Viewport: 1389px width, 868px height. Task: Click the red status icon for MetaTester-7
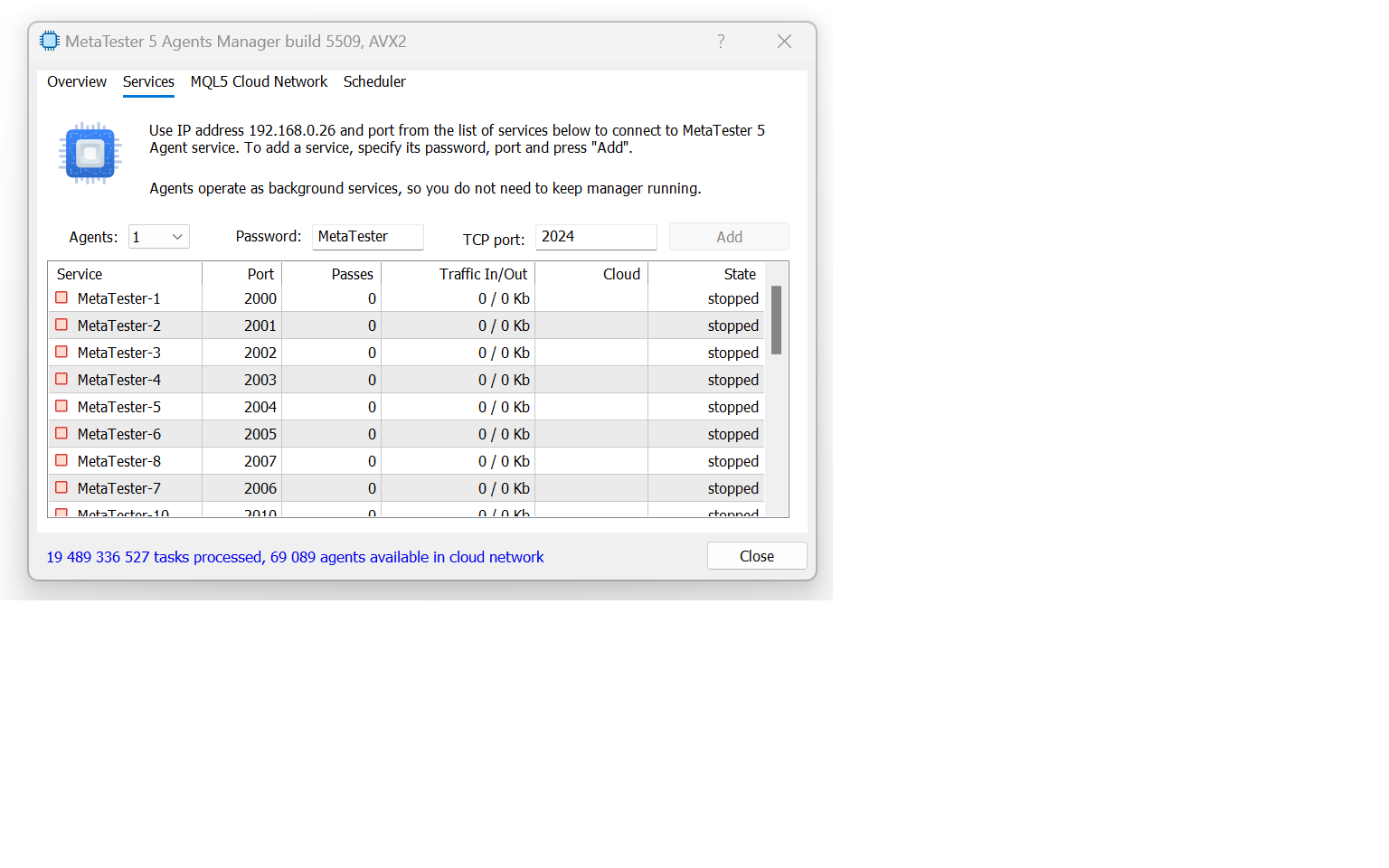point(61,487)
